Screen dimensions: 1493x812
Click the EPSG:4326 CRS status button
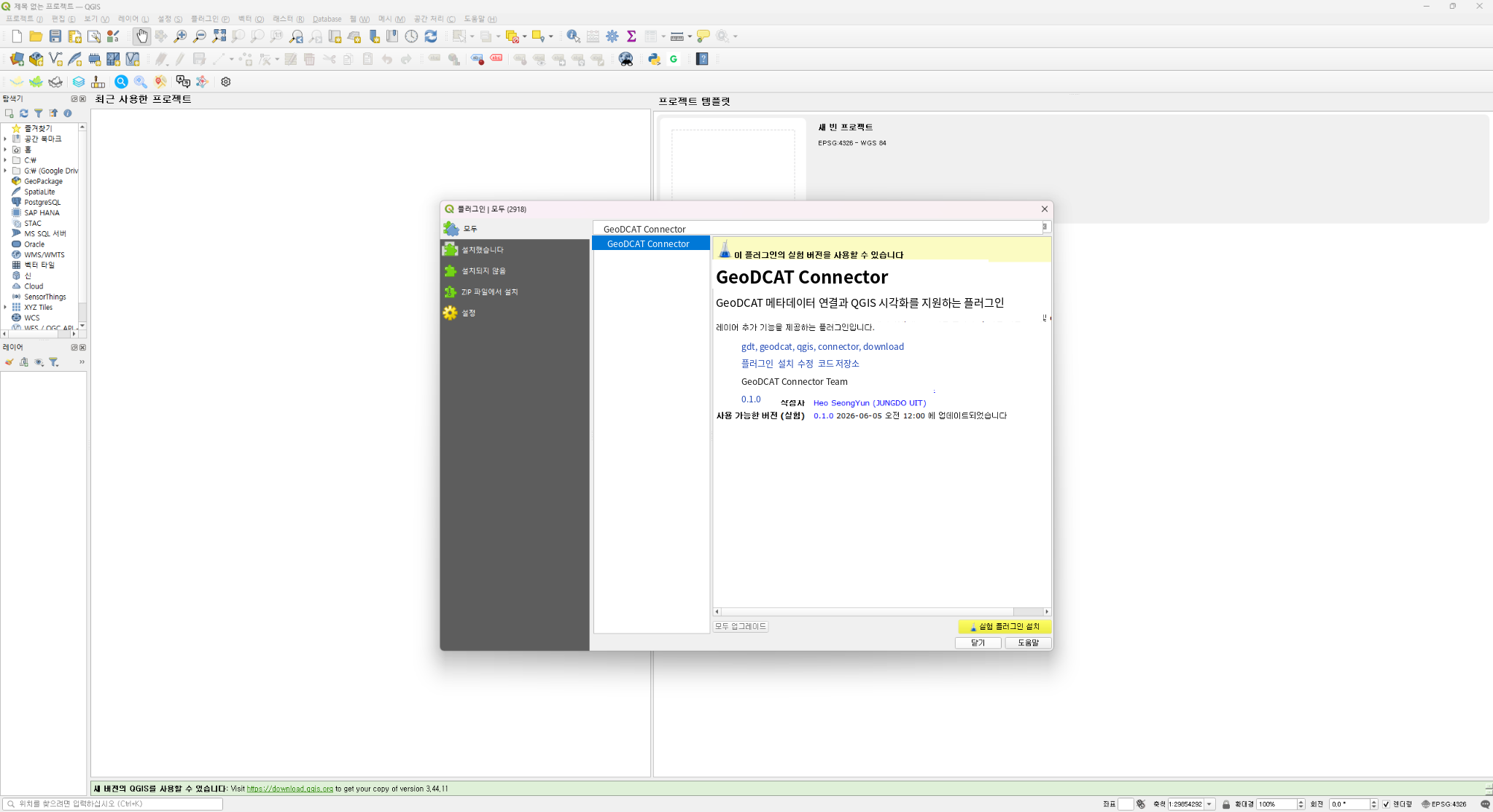tap(1444, 804)
